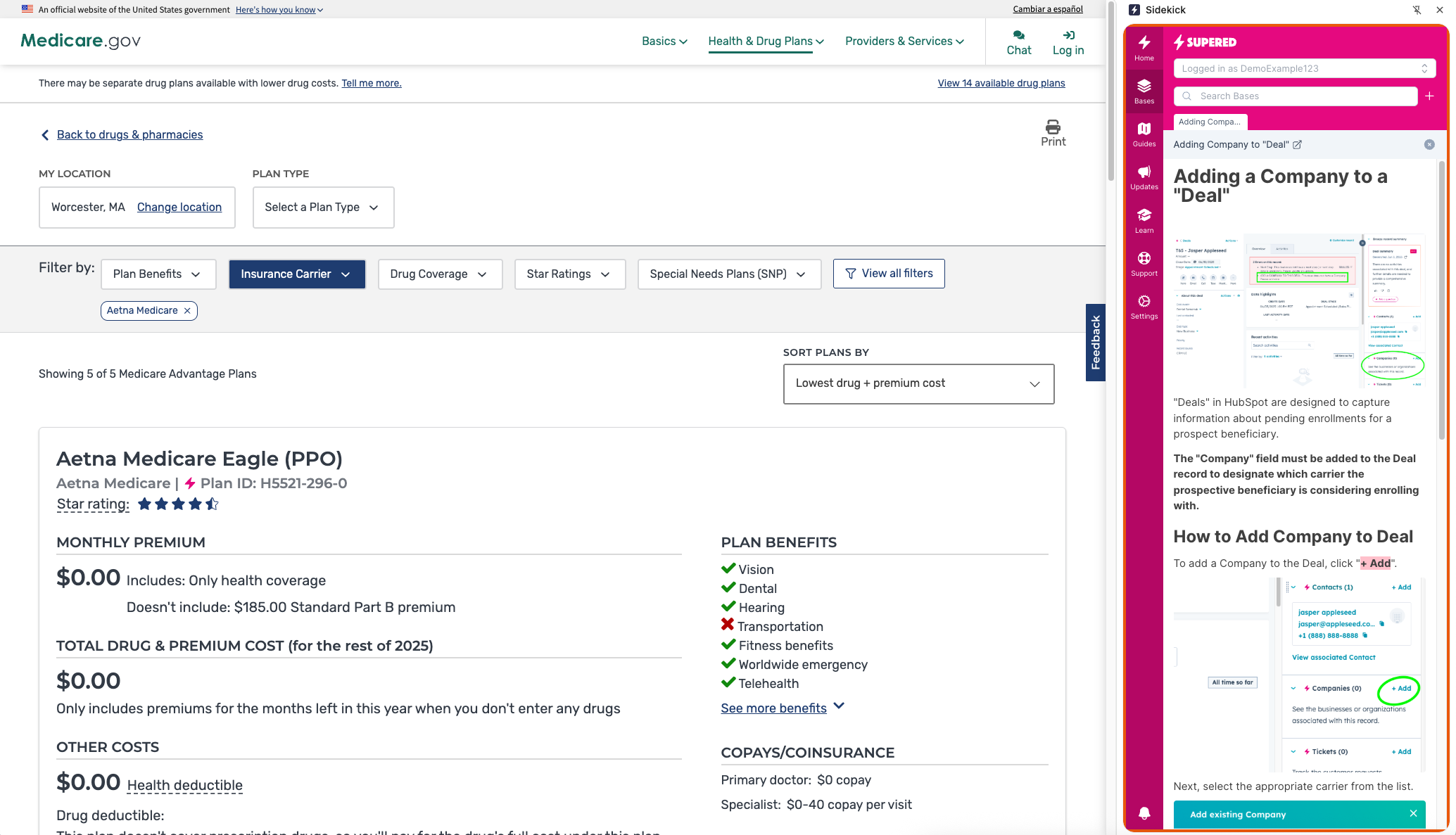Open the Select a Plan Type dropdown

[323, 208]
